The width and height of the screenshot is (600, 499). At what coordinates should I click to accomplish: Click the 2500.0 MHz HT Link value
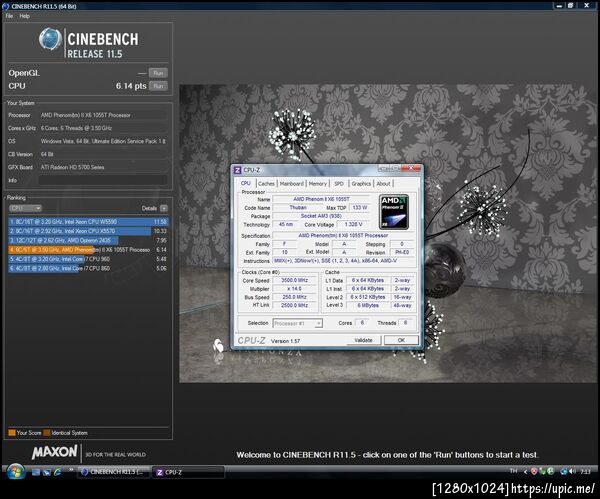[x=295, y=305]
